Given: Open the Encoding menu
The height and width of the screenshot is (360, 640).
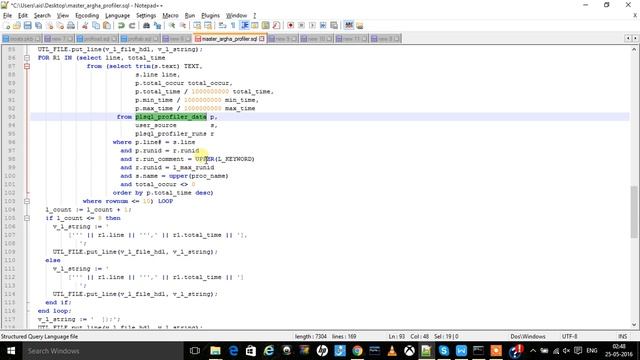Looking at the screenshot, I should click(87, 16).
